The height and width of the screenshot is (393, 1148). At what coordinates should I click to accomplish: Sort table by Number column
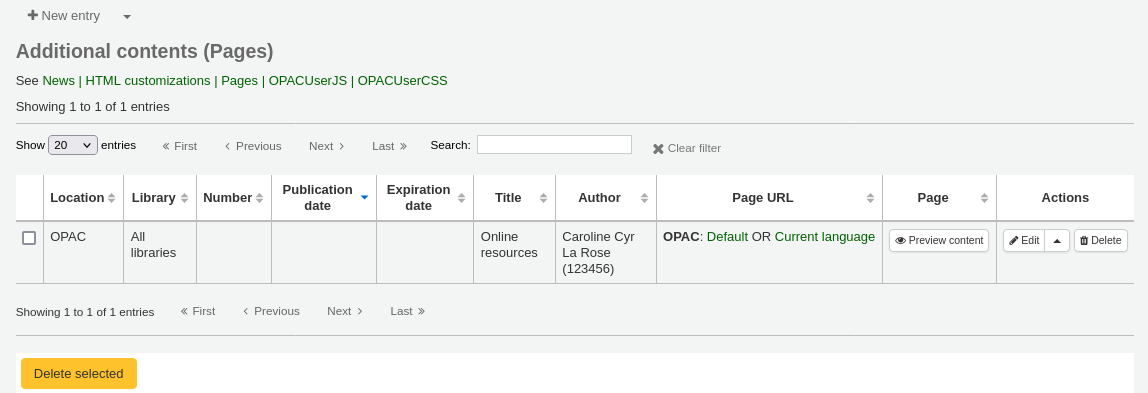[x=234, y=198]
